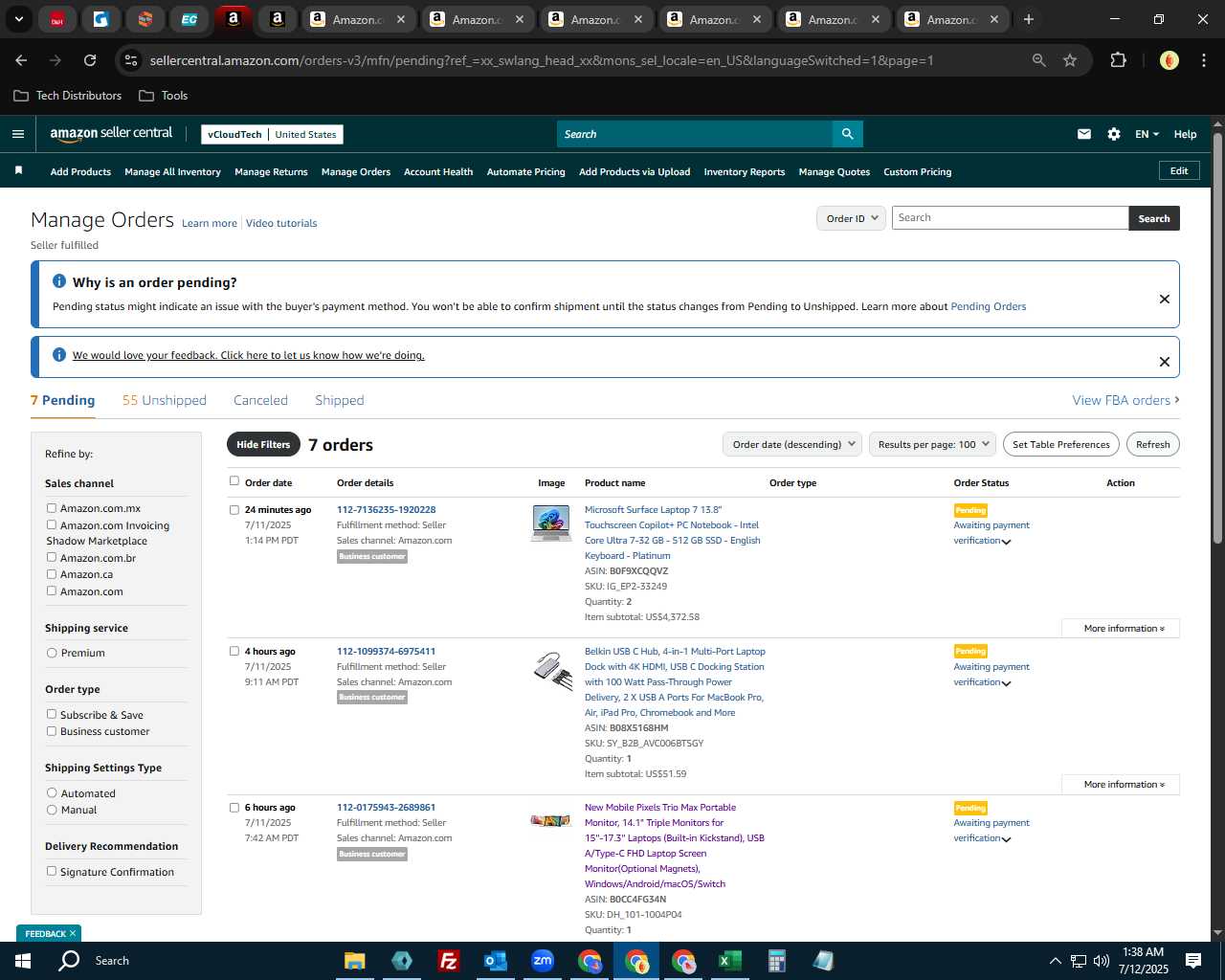This screenshot has height=980, width=1225.
Task: Click the search magnifier button in header
Action: click(x=847, y=134)
